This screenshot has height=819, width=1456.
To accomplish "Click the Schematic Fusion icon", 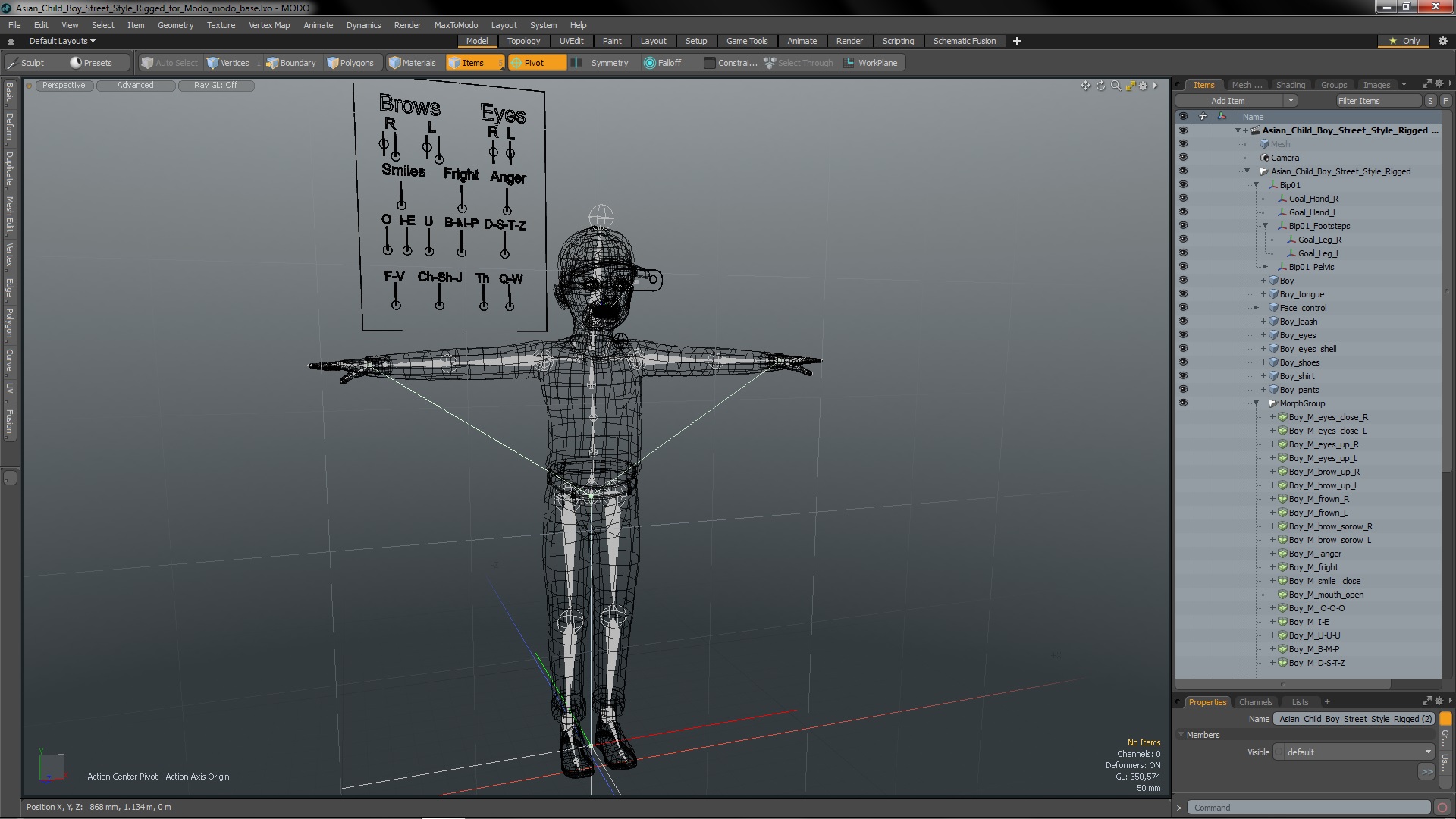I will pyautogui.click(x=964, y=41).
